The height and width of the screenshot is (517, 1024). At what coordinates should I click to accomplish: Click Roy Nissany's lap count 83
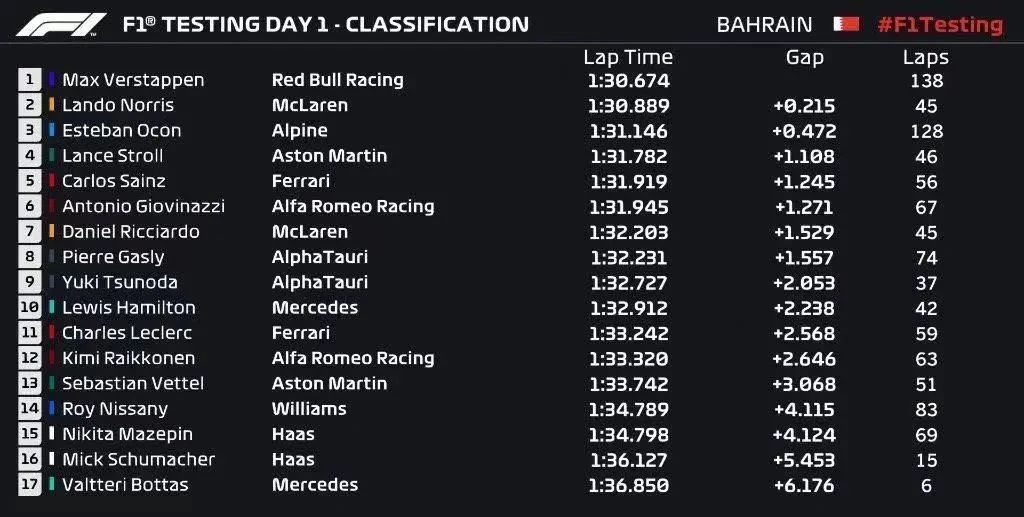pos(926,409)
